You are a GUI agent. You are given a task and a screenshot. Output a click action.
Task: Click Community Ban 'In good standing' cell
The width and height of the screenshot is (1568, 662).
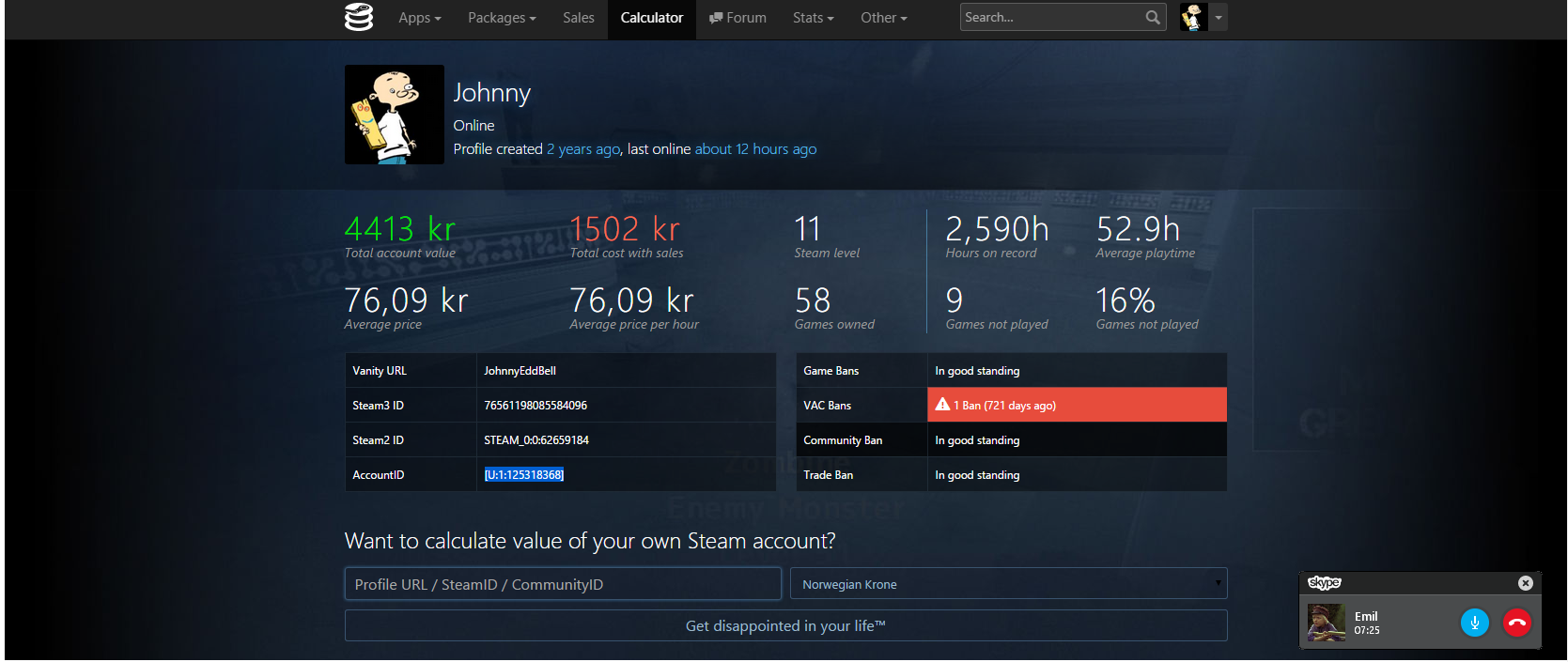click(1077, 439)
